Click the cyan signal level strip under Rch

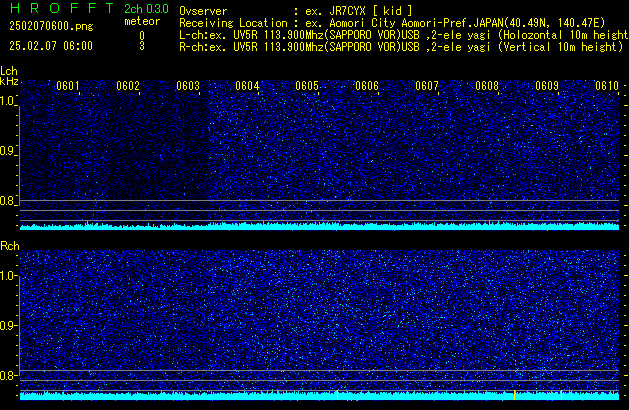[319, 396]
